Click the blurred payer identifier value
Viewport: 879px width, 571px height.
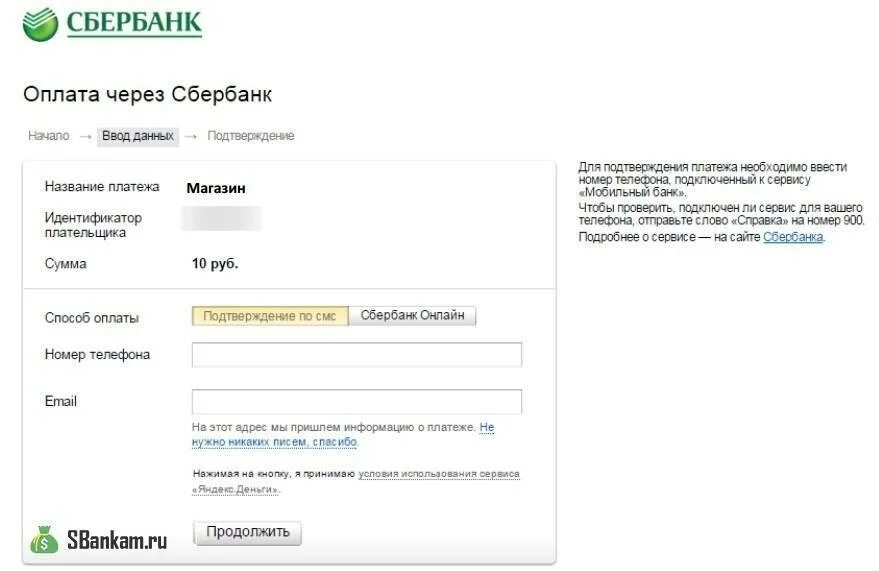pos(221,219)
